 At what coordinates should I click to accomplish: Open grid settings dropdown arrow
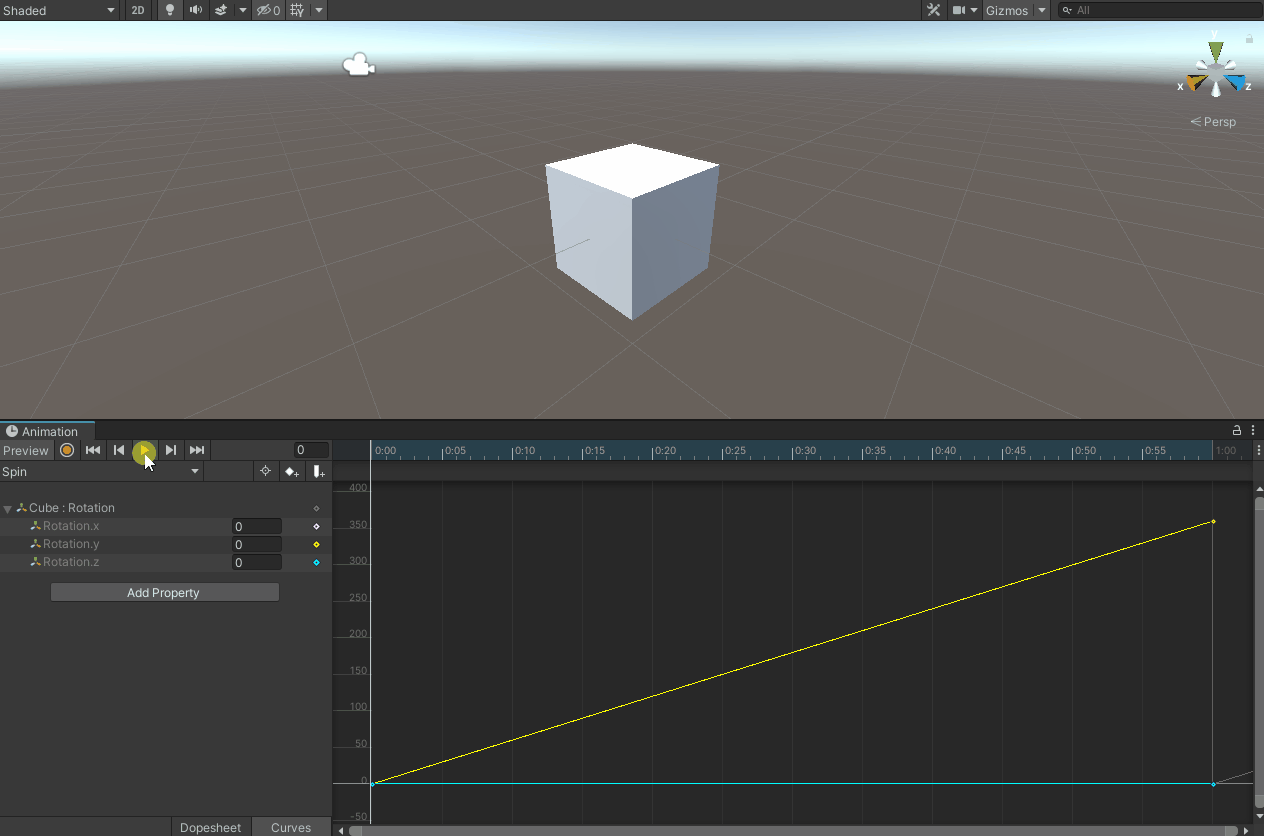click(318, 10)
